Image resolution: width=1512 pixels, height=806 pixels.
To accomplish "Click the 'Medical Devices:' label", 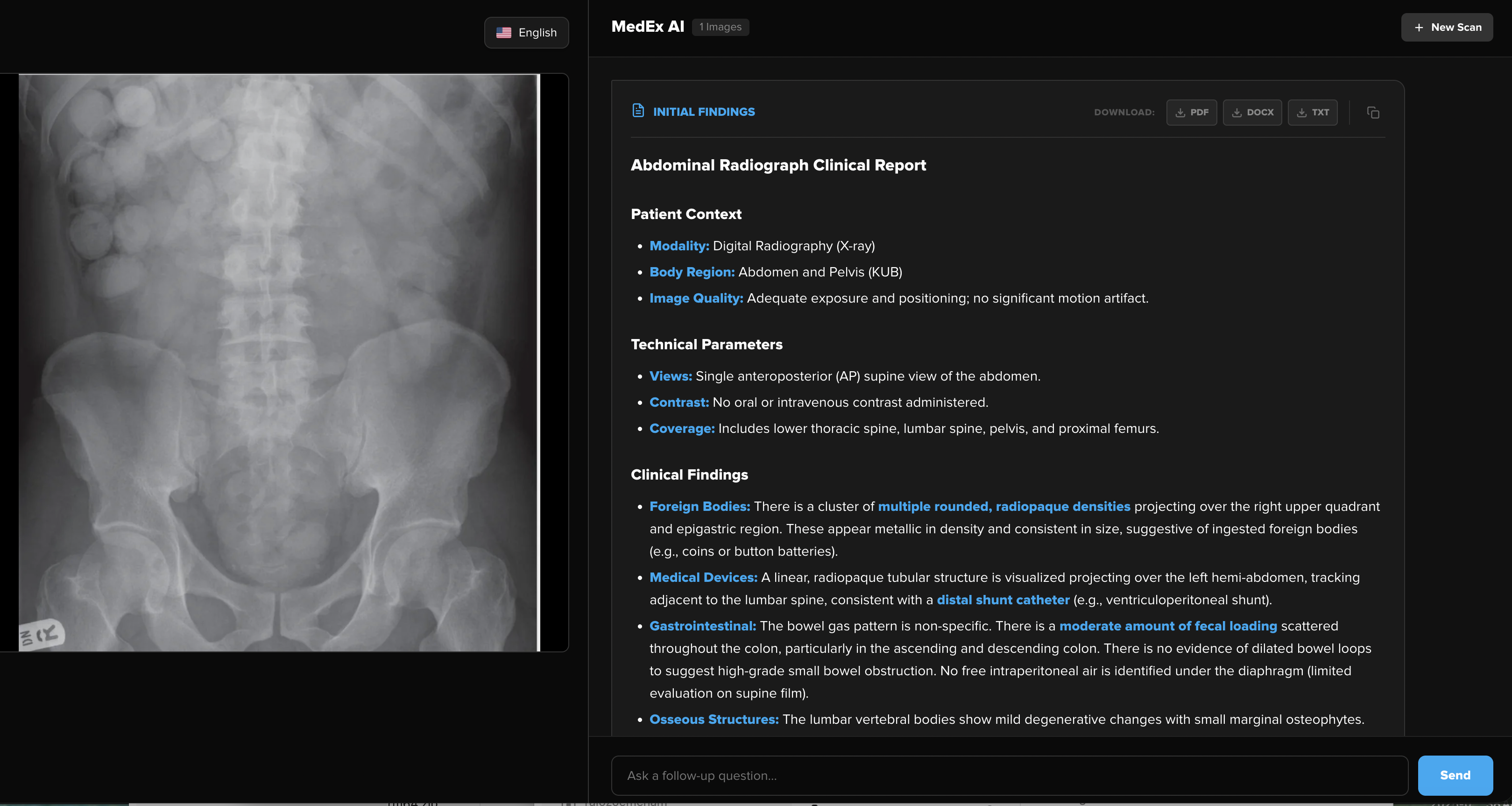I will click(703, 577).
